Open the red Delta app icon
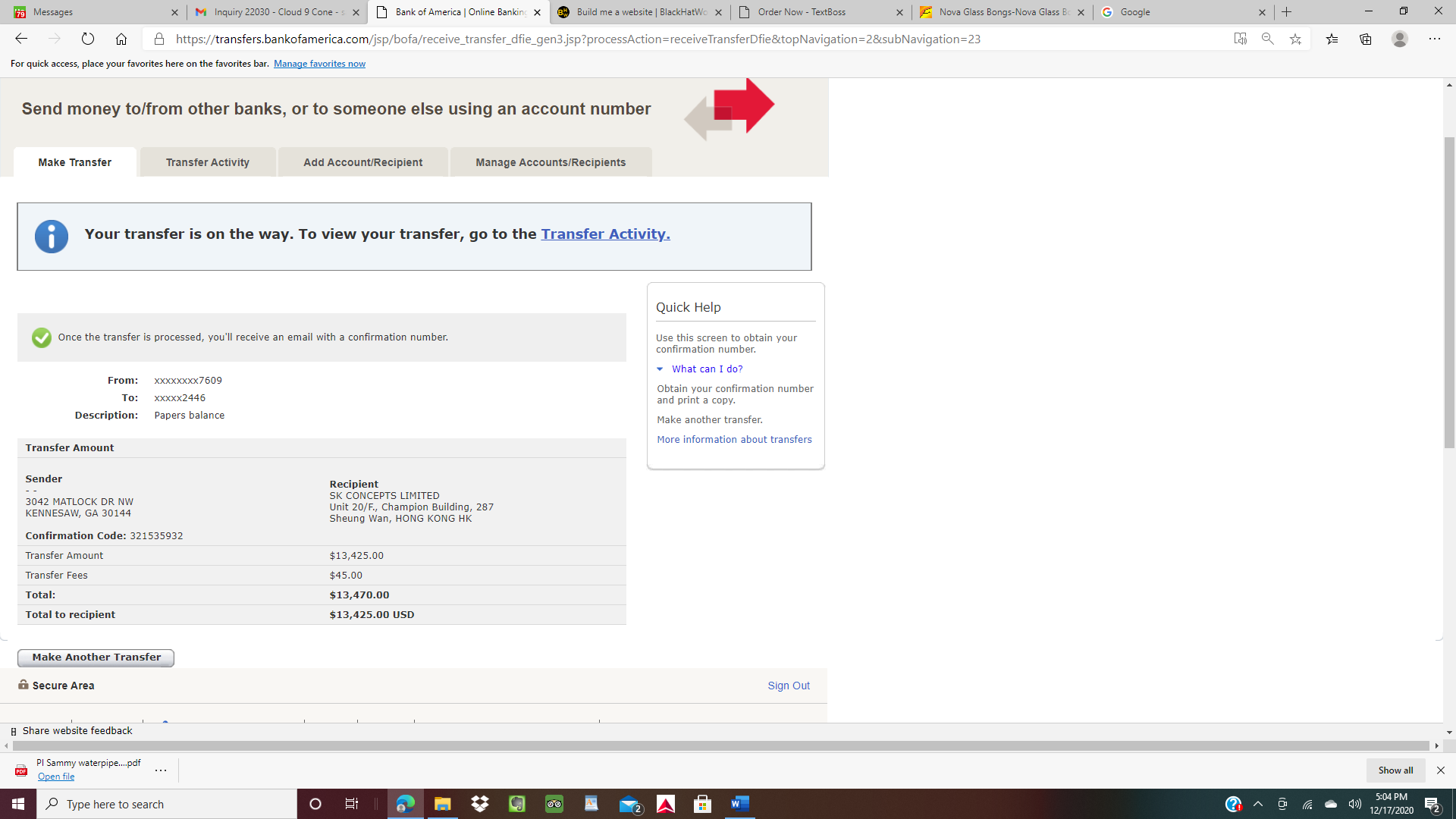Screen dimensions: 1456x819 point(666,804)
